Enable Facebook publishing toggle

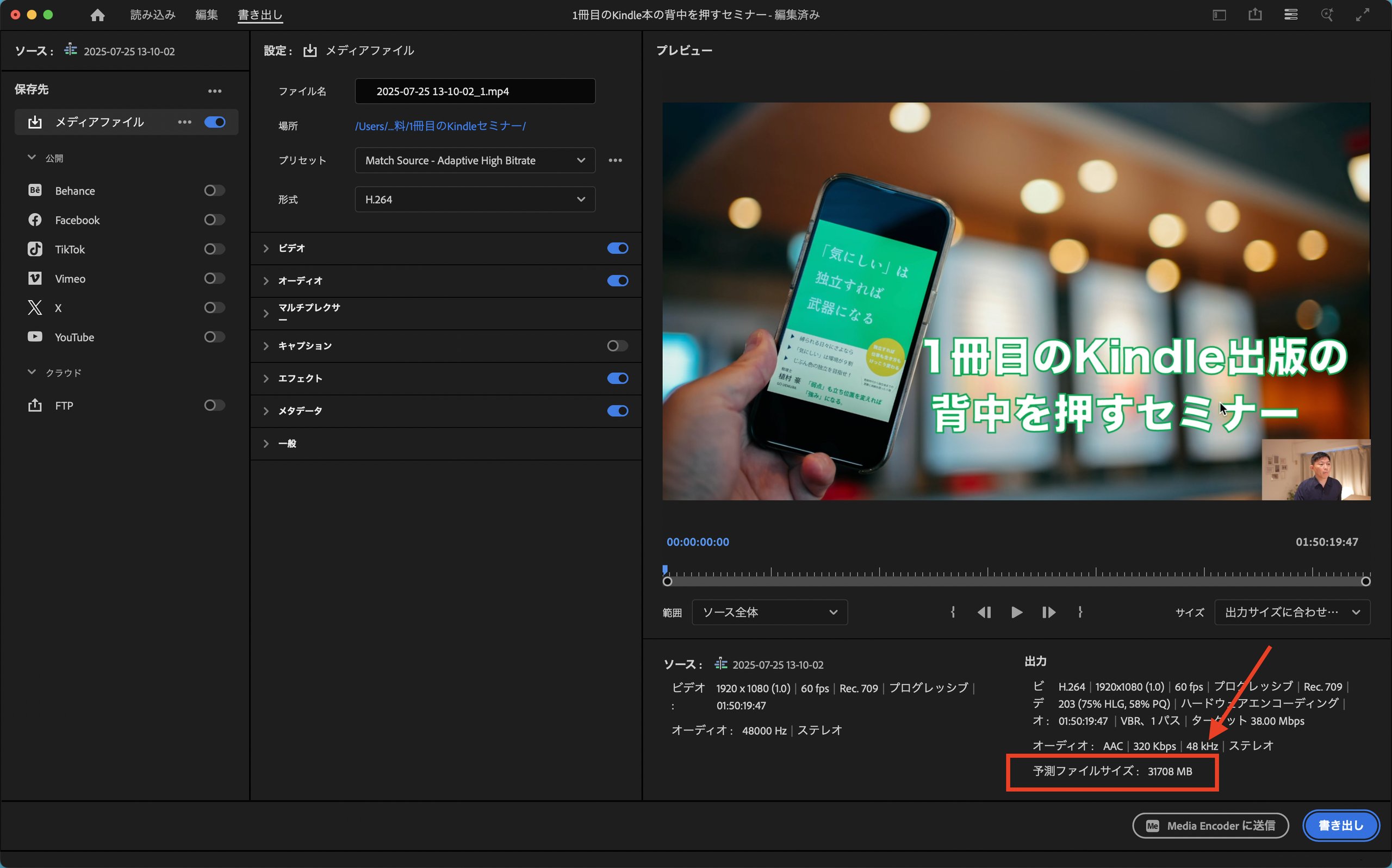[215, 219]
